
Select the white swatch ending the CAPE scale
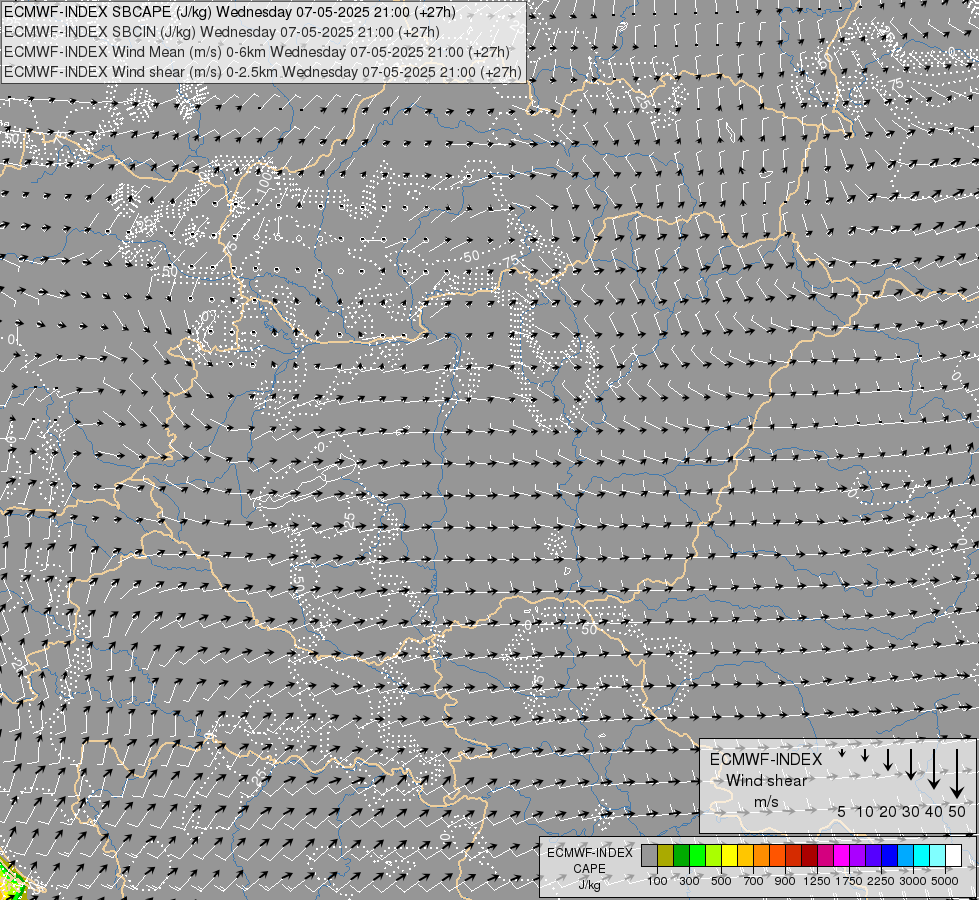pyautogui.click(x=953, y=856)
